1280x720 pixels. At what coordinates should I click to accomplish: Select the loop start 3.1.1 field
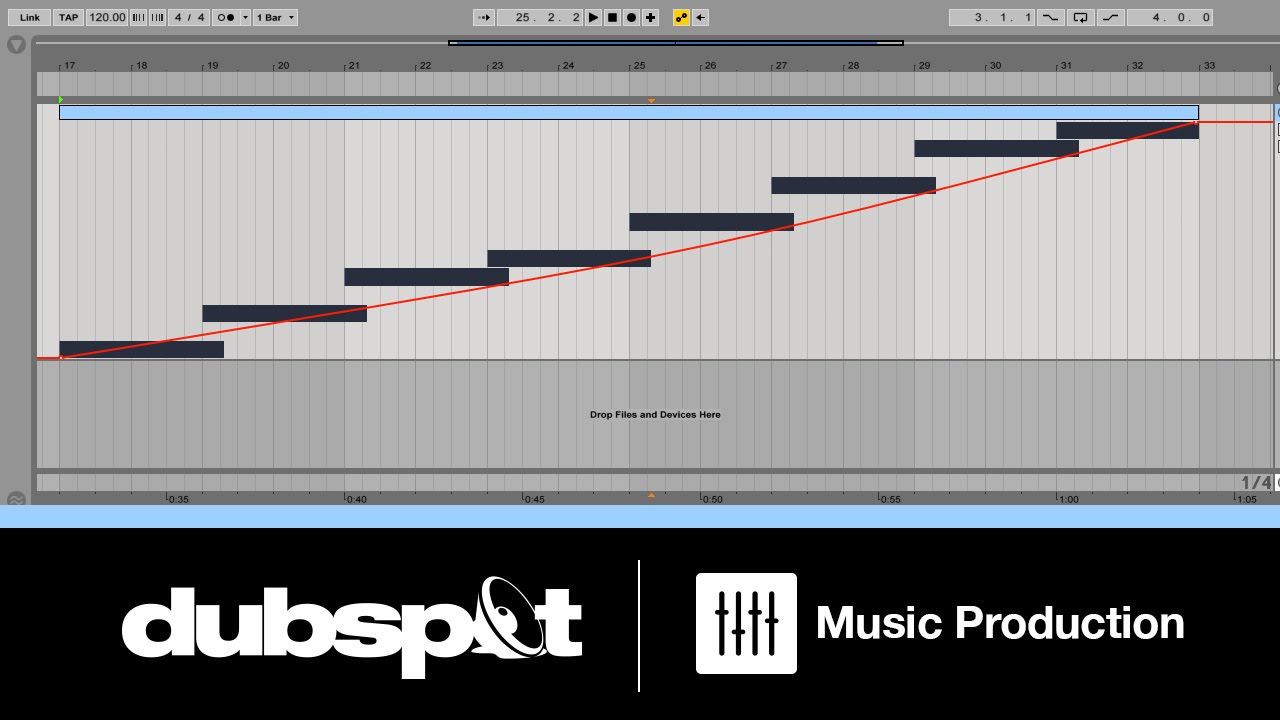coord(992,17)
